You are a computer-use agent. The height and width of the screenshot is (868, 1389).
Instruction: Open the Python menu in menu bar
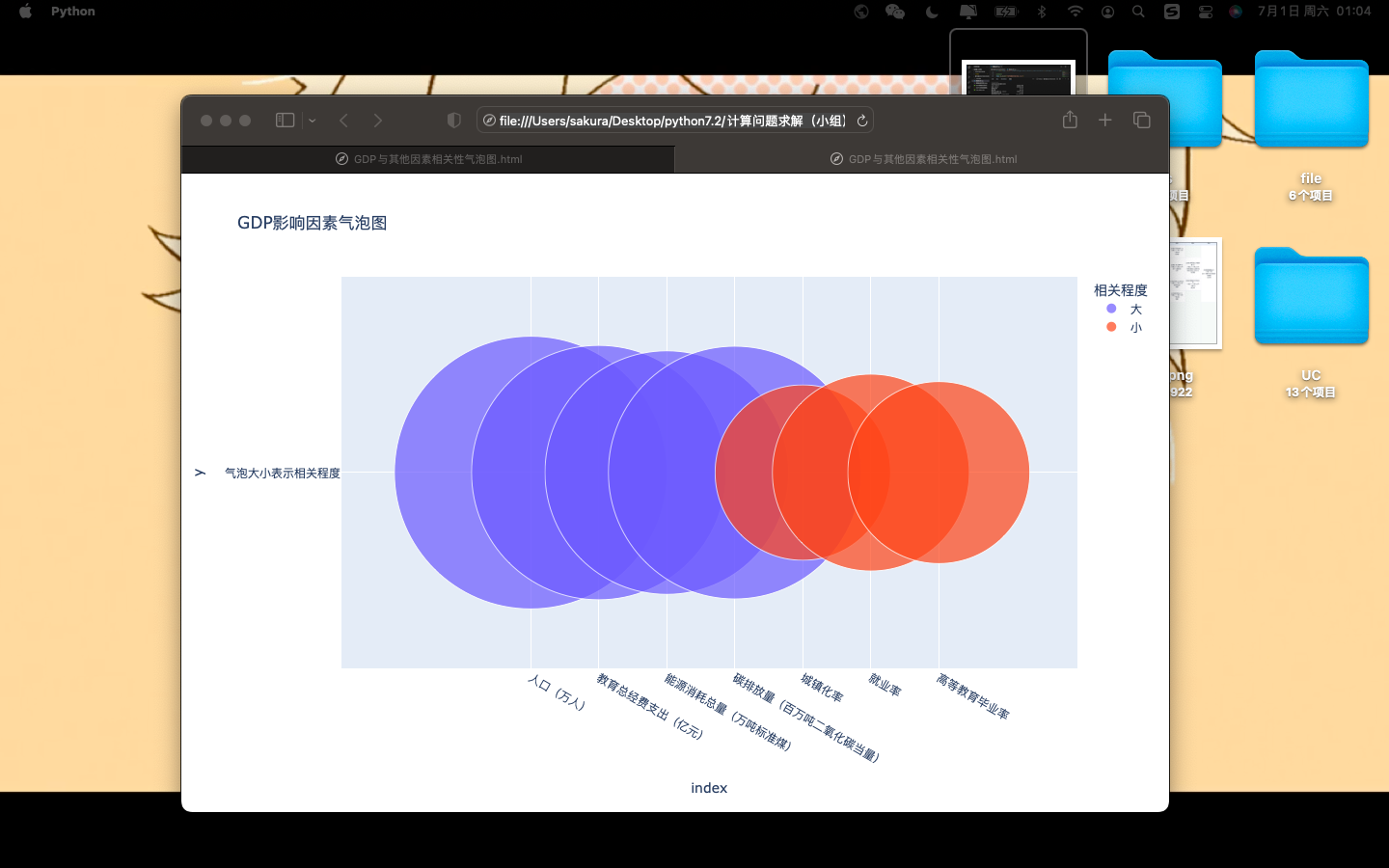tap(73, 12)
